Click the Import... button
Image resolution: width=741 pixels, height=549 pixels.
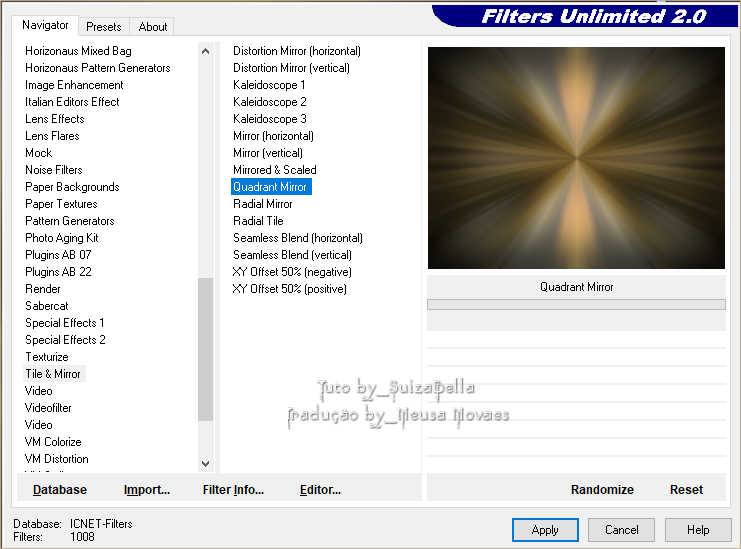[146, 490]
